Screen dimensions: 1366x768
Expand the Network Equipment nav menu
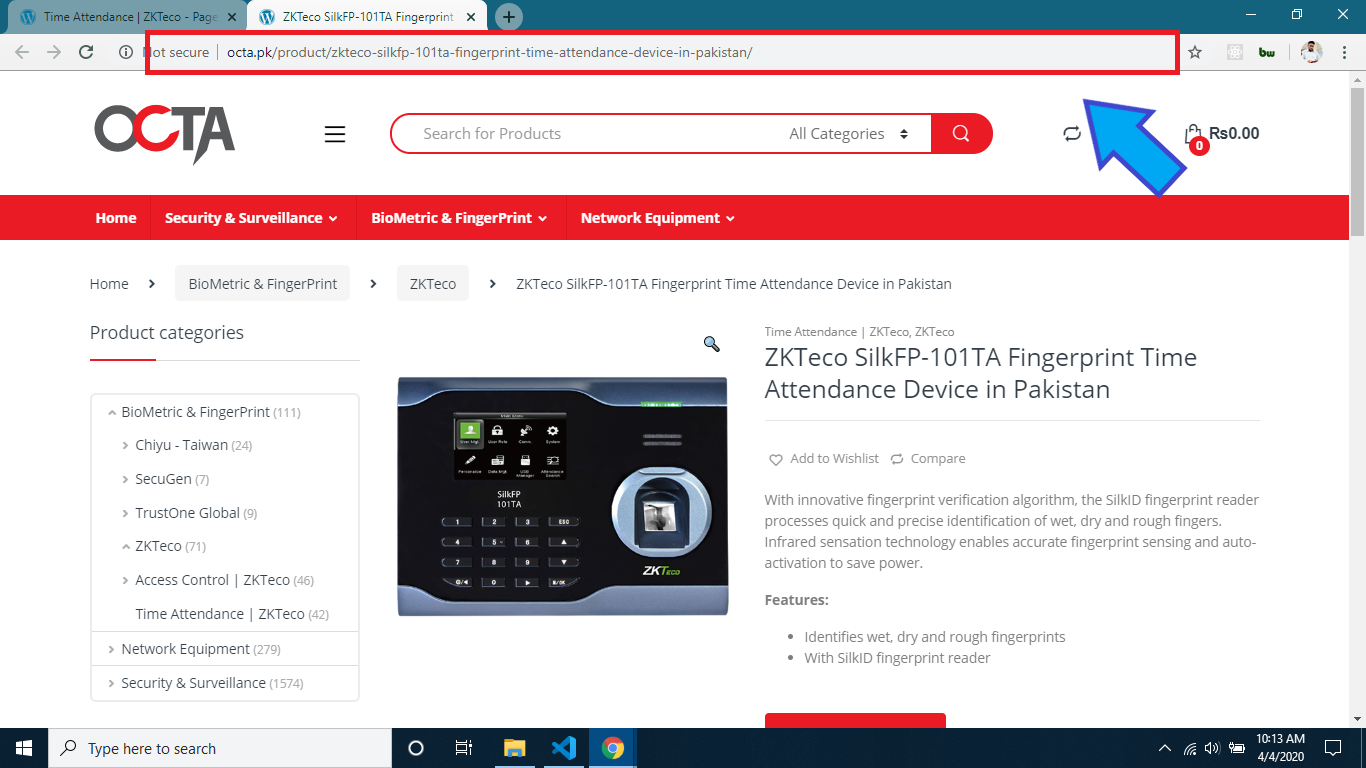click(658, 218)
